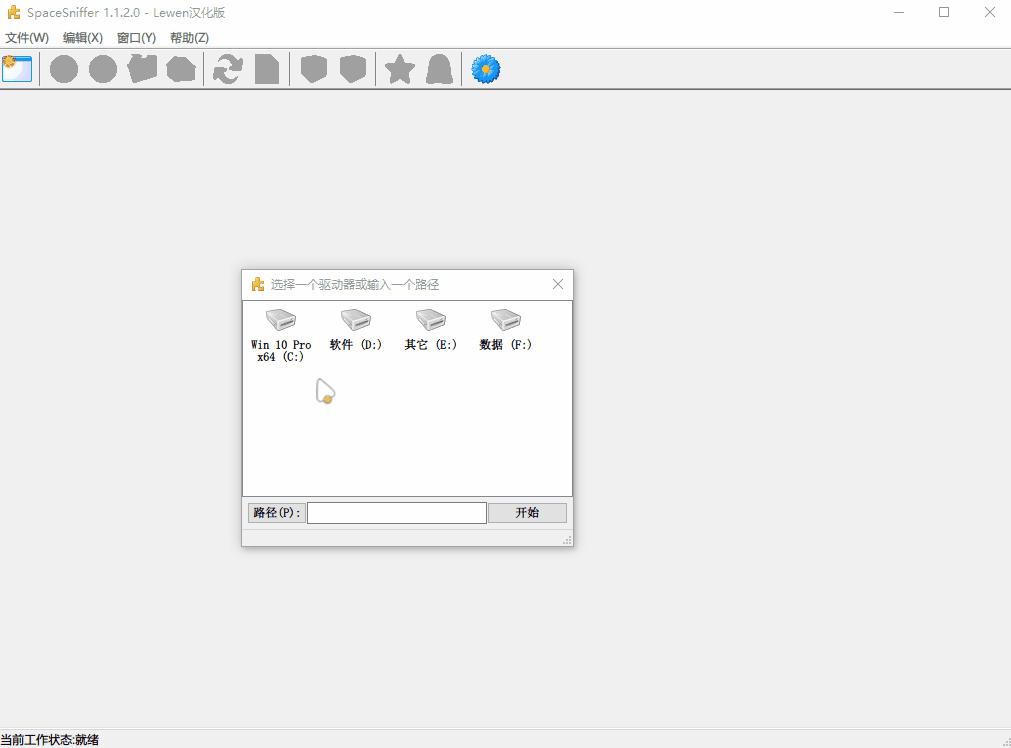The height and width of the screenshot is (748, 1011).
Task: Choose the 数据 (F:) drive
Action: coord(506,329)
